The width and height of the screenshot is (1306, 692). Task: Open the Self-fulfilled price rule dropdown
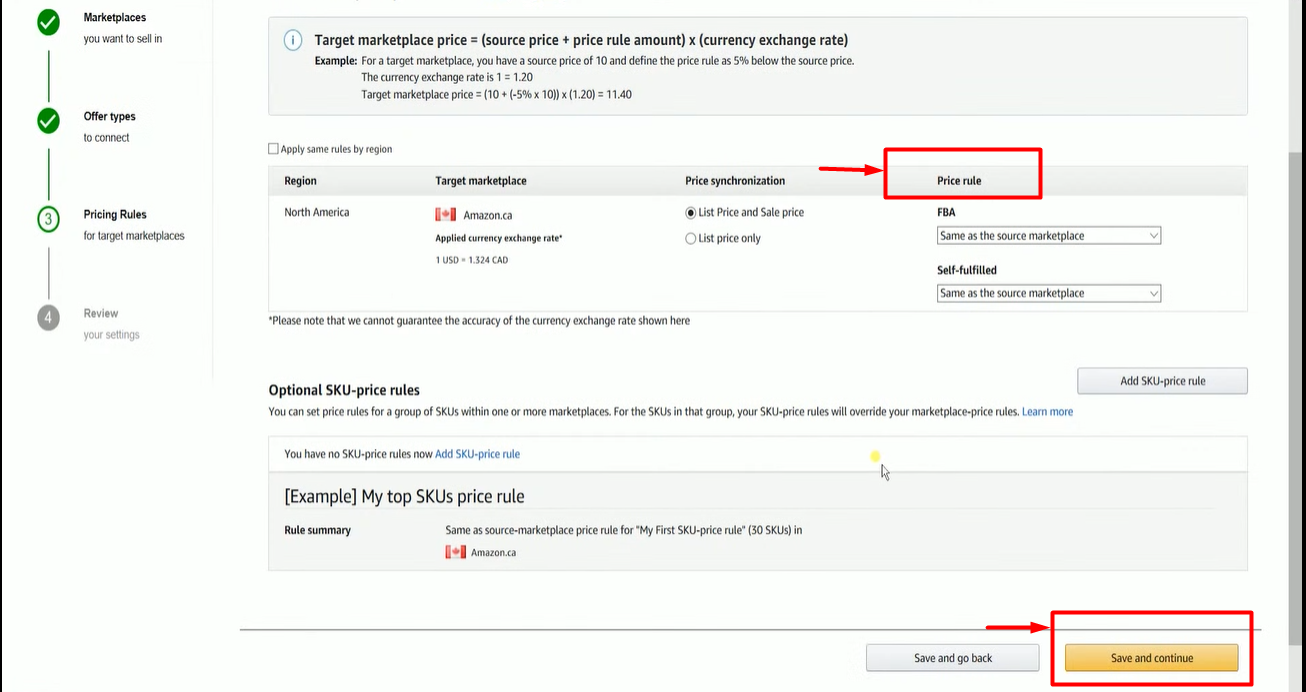point(1048,293)
